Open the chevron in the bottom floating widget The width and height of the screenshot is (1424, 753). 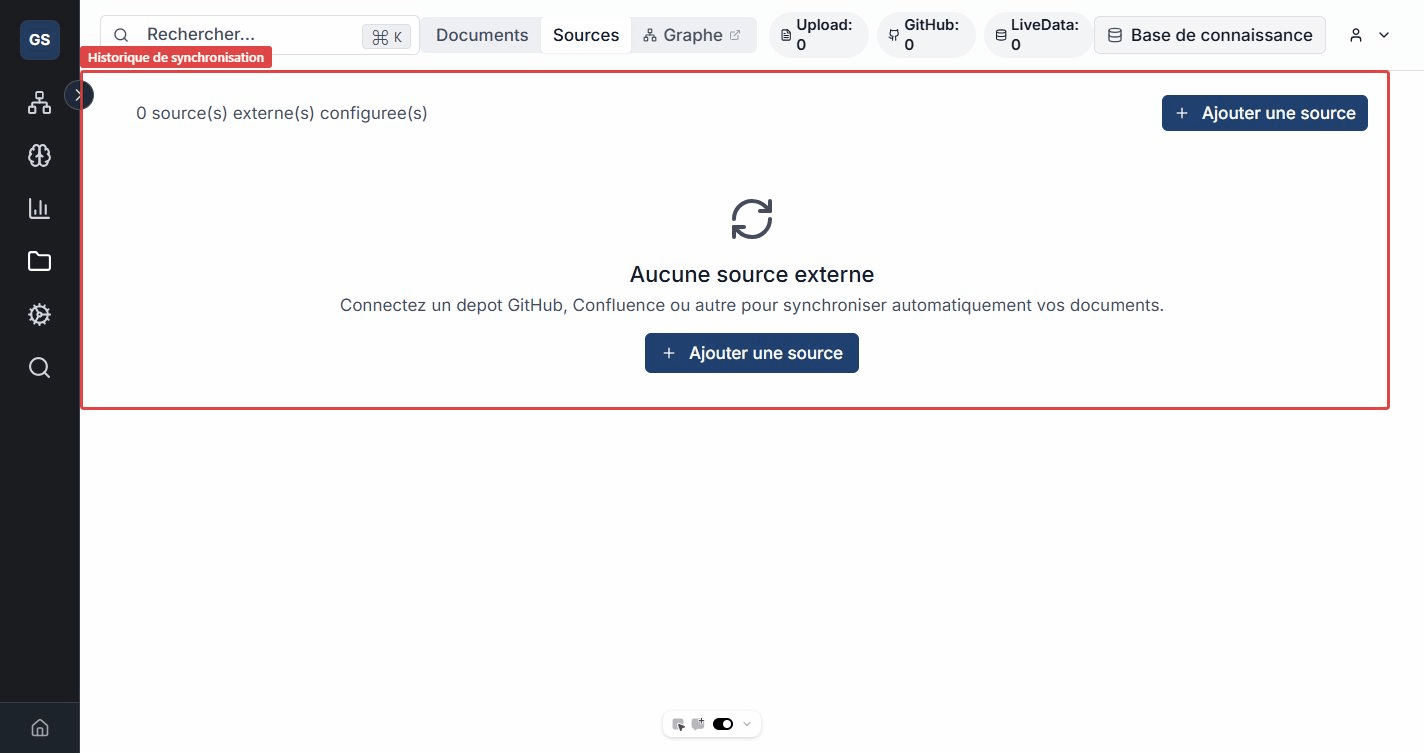point(747,724)
